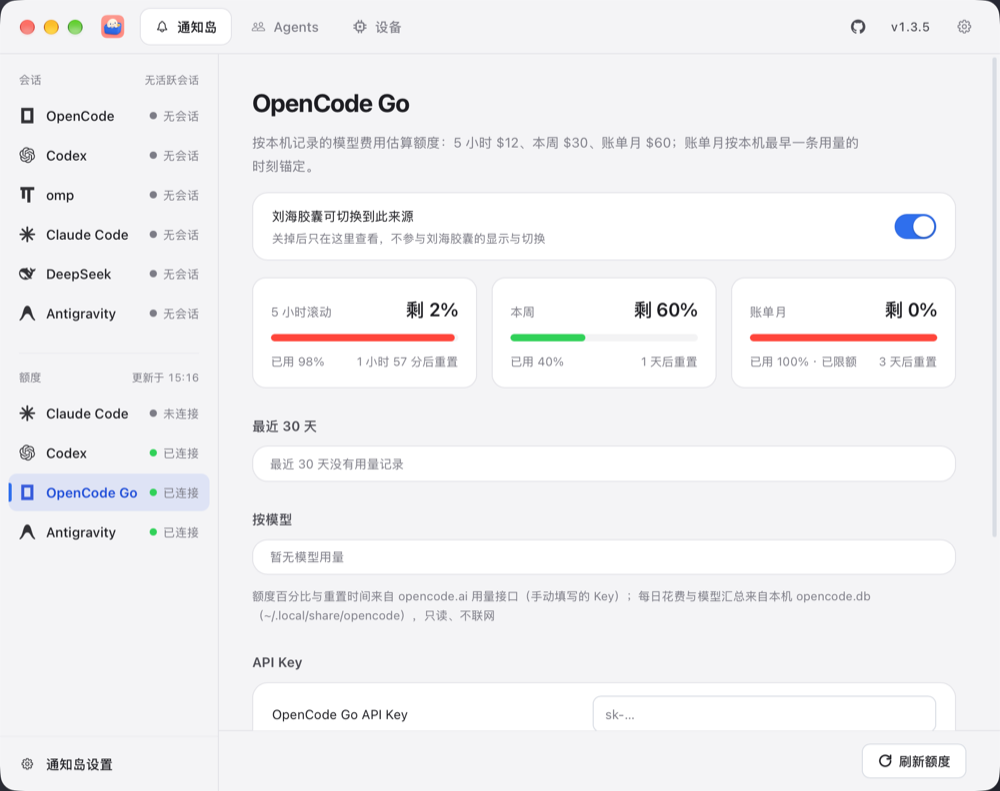Open settings gear in the title bar

[x=964, y=27]
